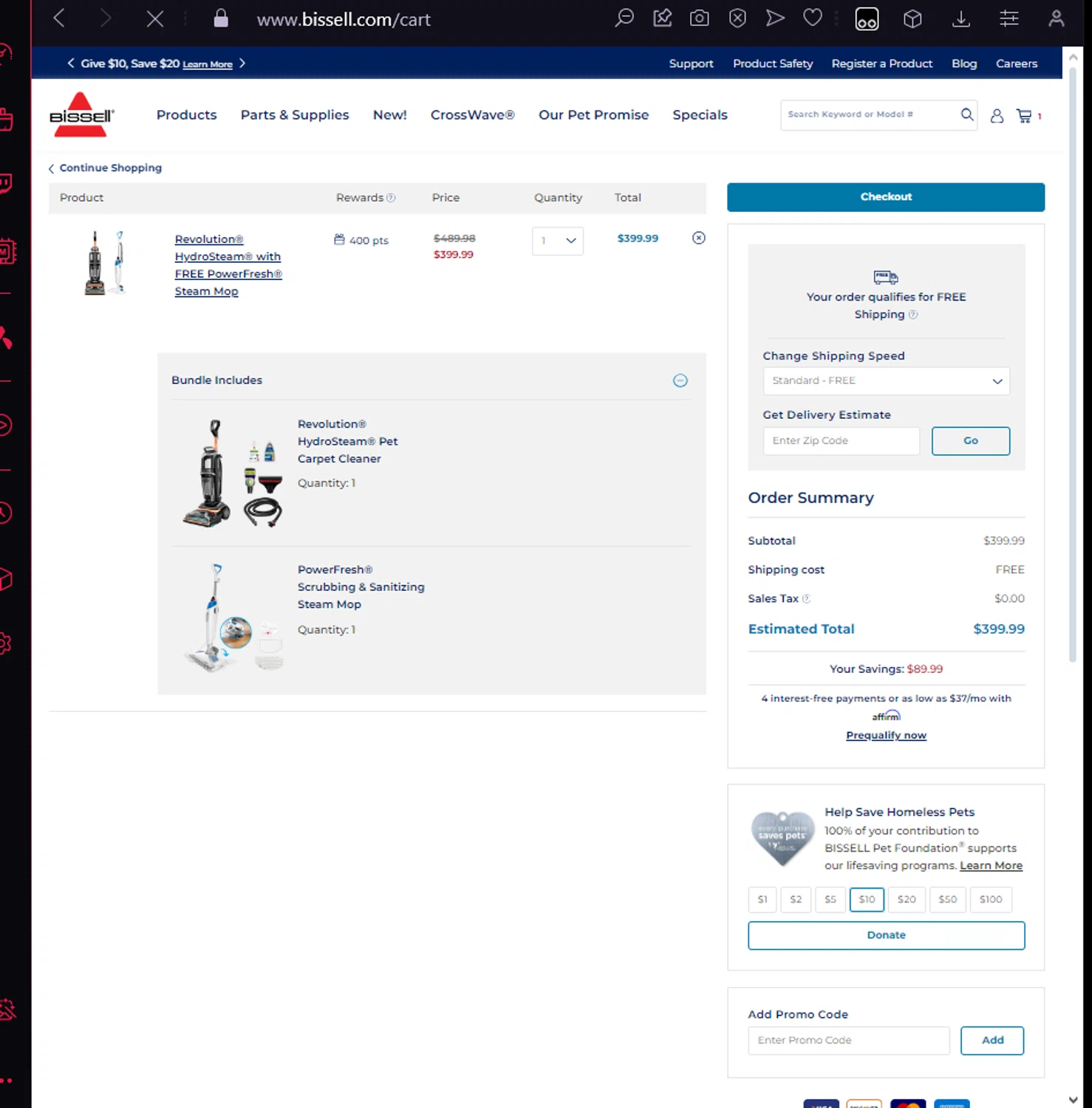Remove Revolution HydroSteam item from cart
Viewport: 1092px width, 1108px height.
point(698,238)
